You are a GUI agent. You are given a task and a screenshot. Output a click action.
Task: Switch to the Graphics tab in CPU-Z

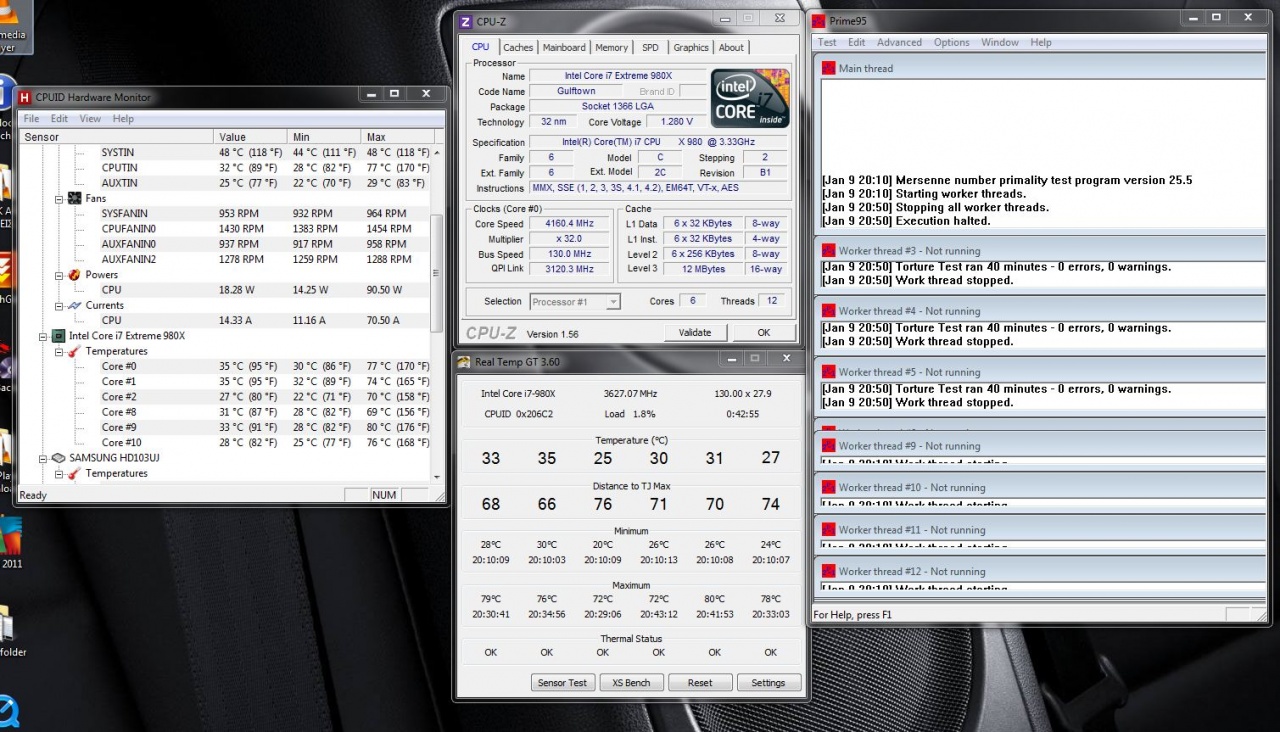tap(690, 47)
